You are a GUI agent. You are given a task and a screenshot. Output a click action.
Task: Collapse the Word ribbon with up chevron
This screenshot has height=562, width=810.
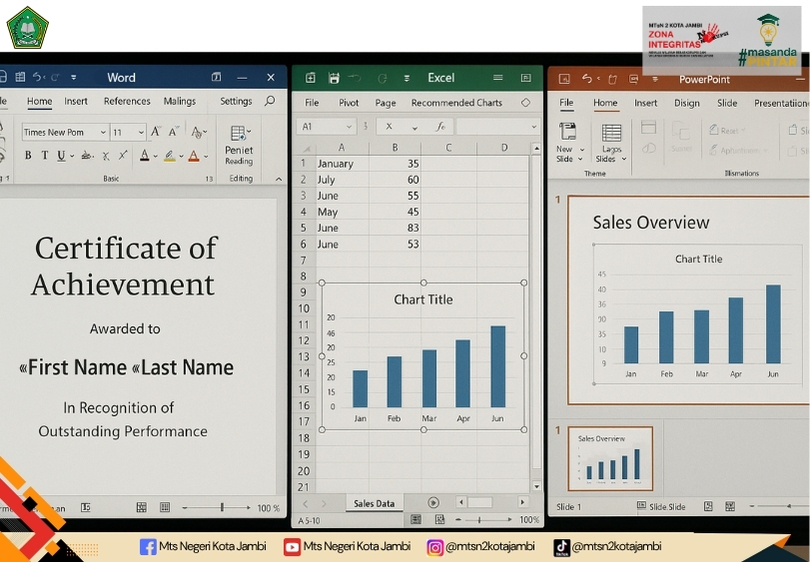(x=279, y=179)
